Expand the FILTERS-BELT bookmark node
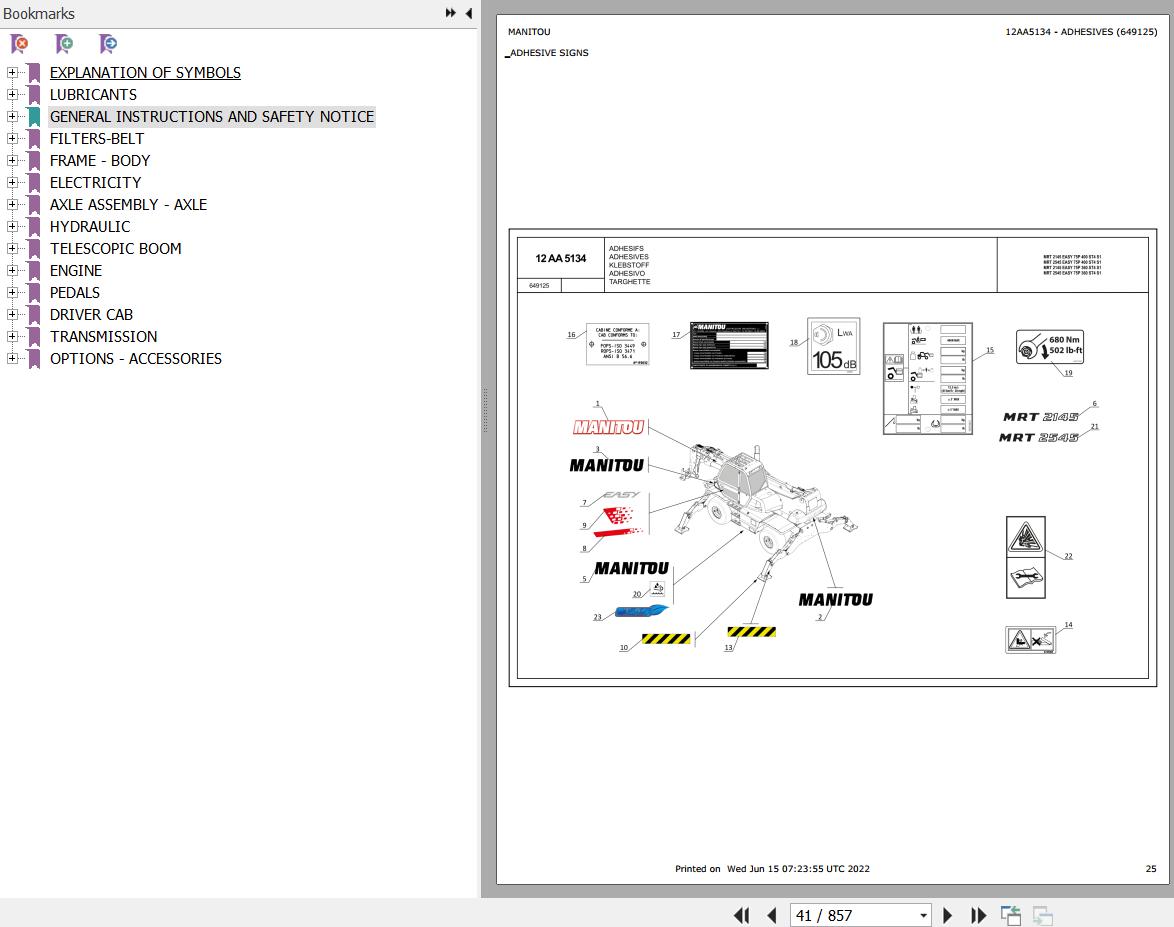The width and height of the screenshot is (1174, 927). [x=12, y=139]
